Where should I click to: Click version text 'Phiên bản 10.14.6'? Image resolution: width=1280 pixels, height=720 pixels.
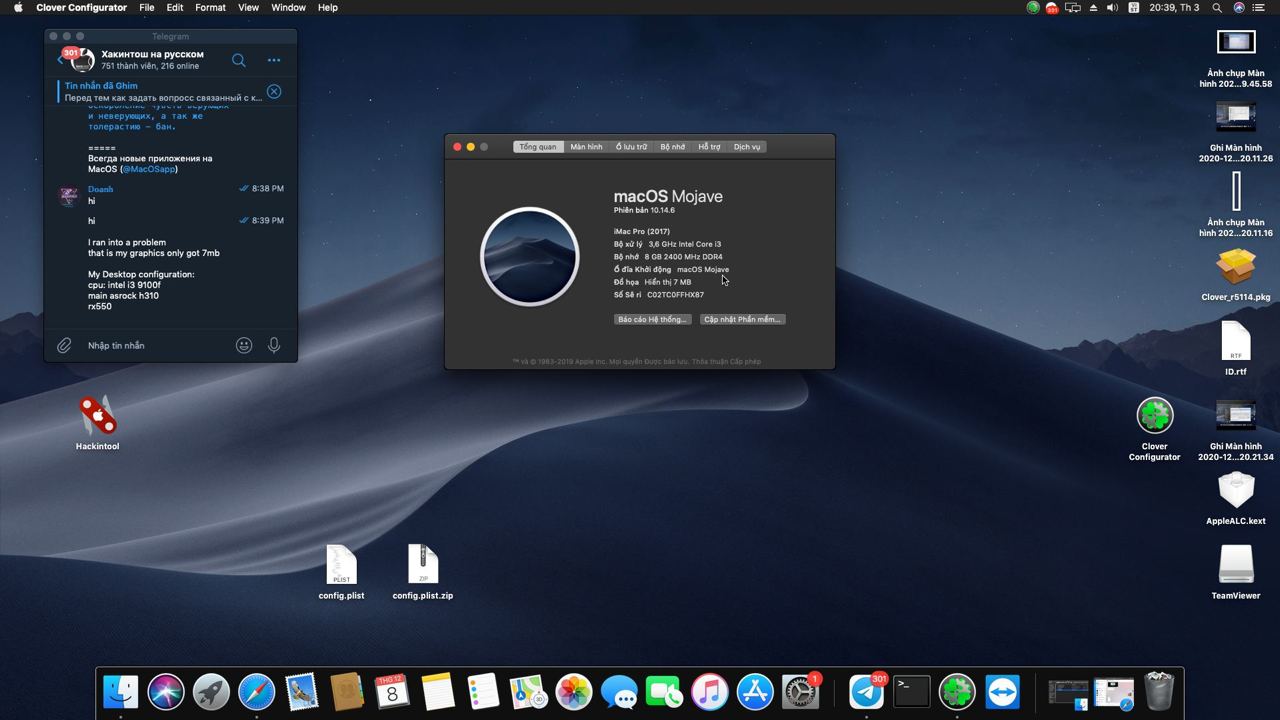pyautogui.click(x=644, y=210)
